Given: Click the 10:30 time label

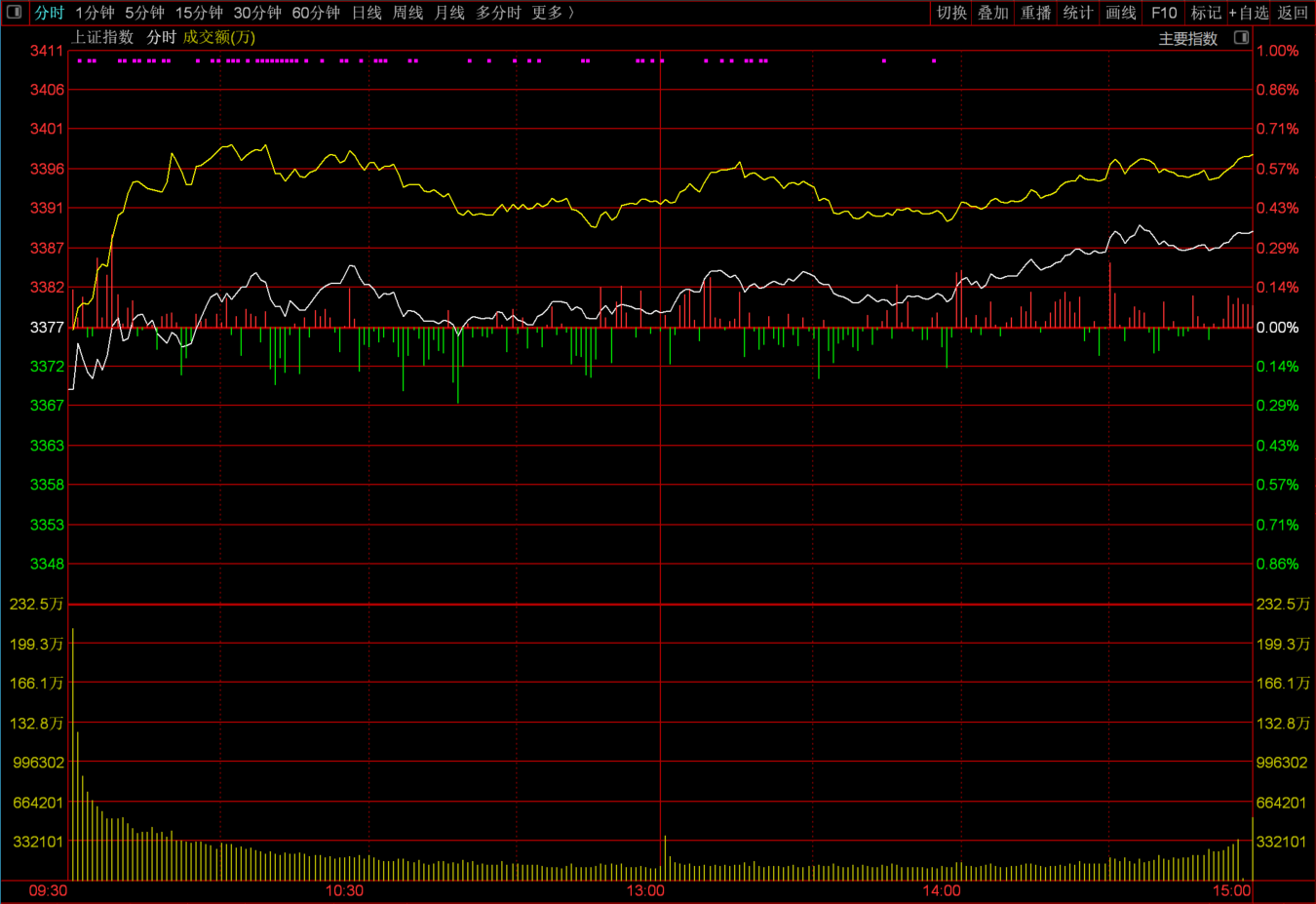Looking at the screenshot, I should coord(344,891).
